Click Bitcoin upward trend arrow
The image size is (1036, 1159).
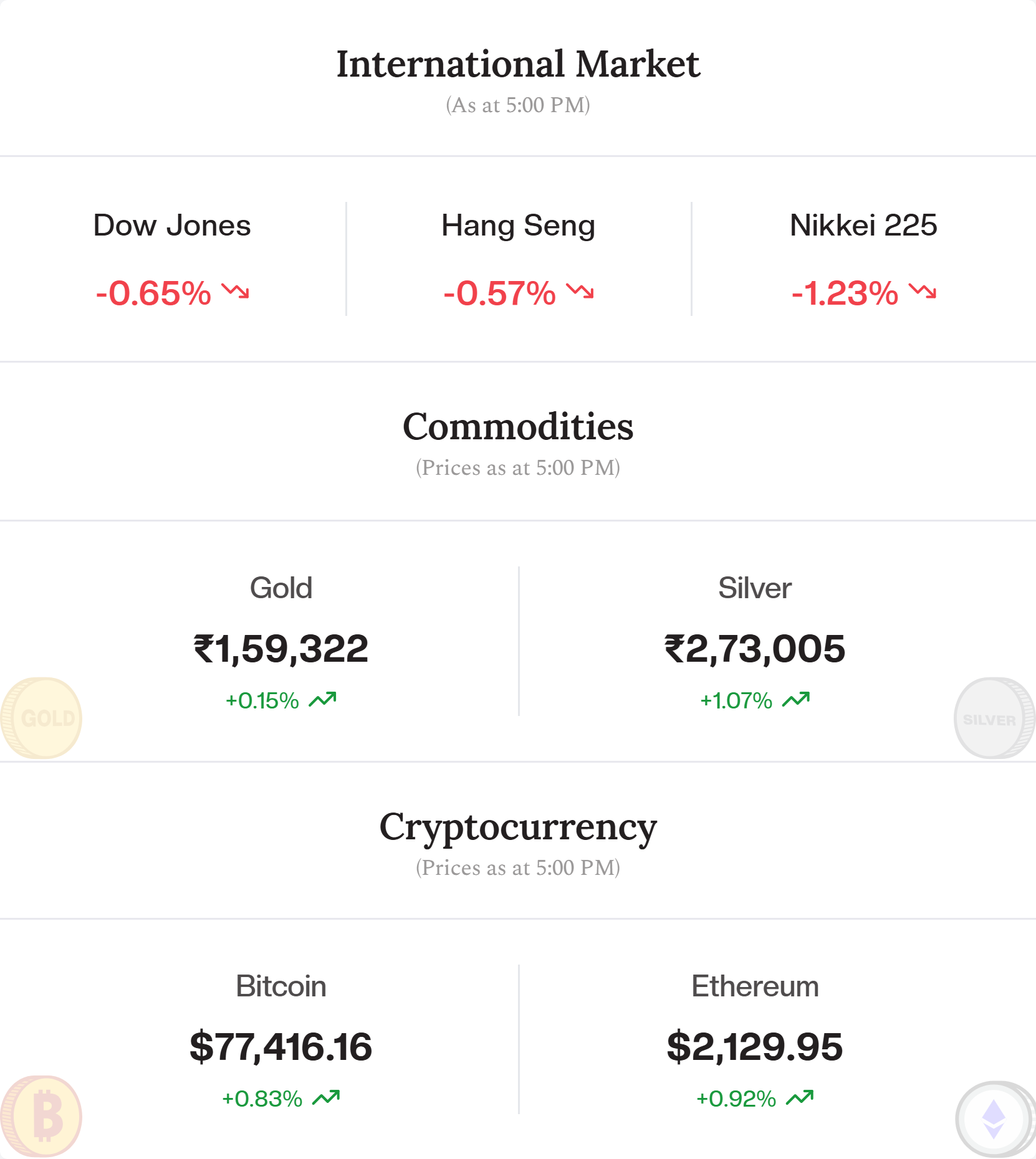pyautogui.click(x=326, y=1098)
